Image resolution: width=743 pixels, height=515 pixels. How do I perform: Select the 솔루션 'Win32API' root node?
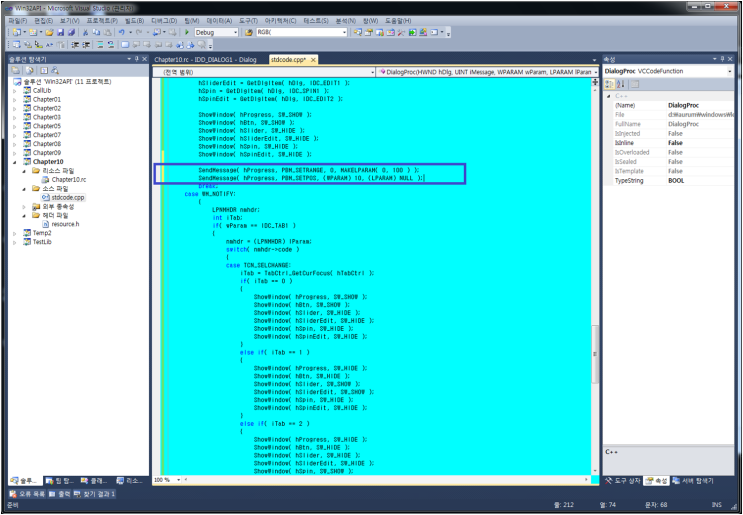pos(62,81)
